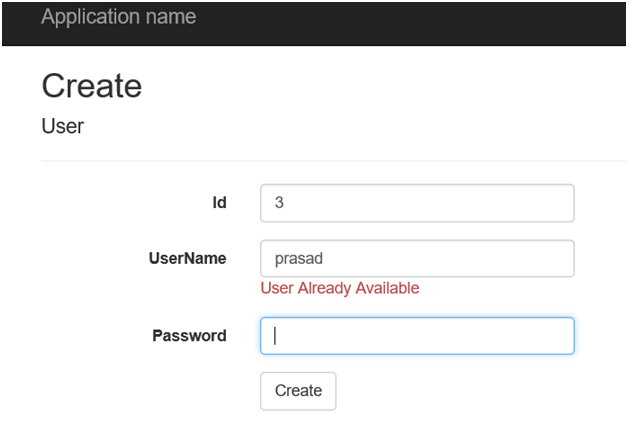Click the dark navbar's empty area
Image resolution: width=628 pixels, height=426 pixels.
[x=420, y=20]
